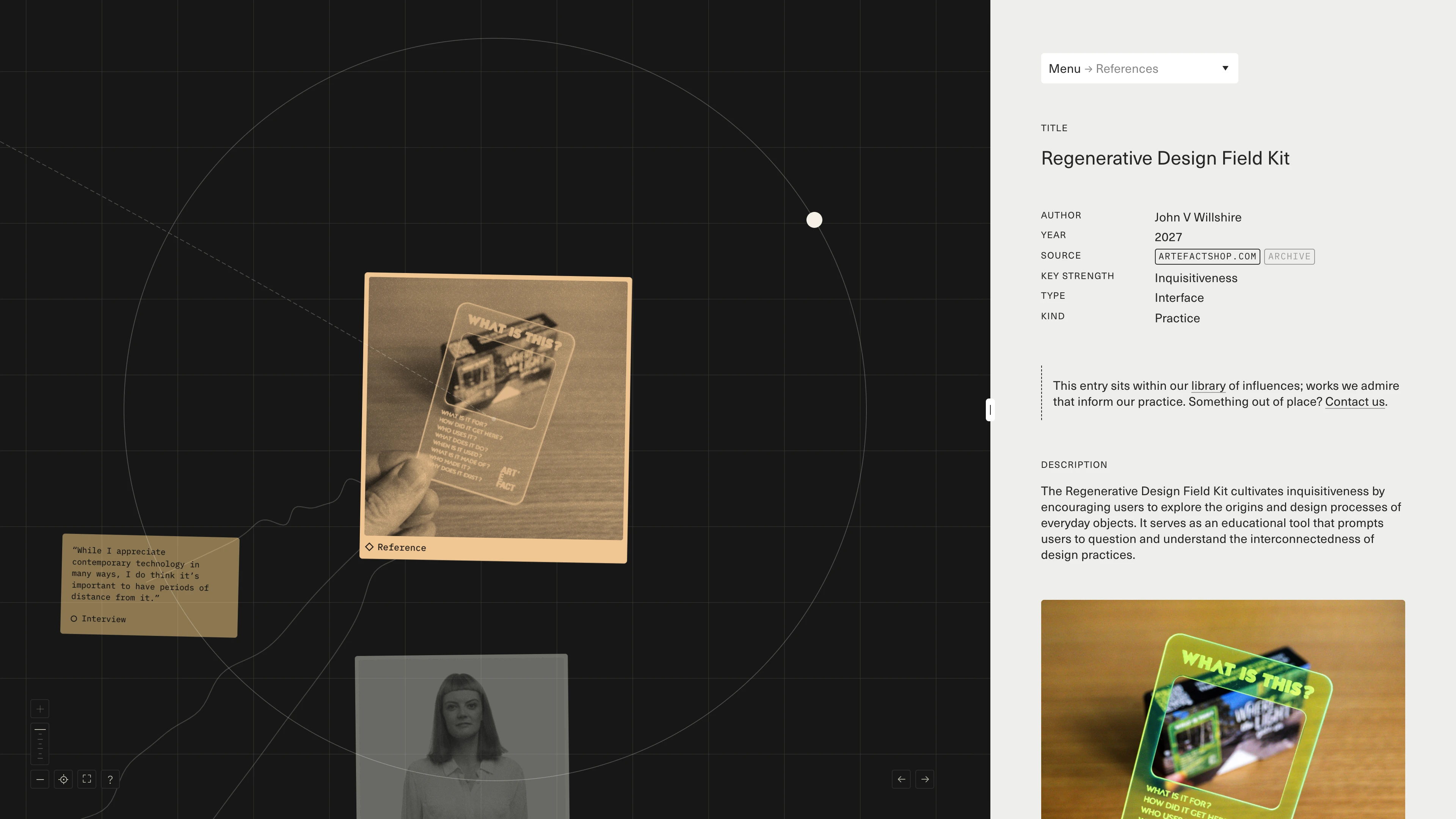Click the Interface type value
1456x819 pixels.
coord(1179,298)
